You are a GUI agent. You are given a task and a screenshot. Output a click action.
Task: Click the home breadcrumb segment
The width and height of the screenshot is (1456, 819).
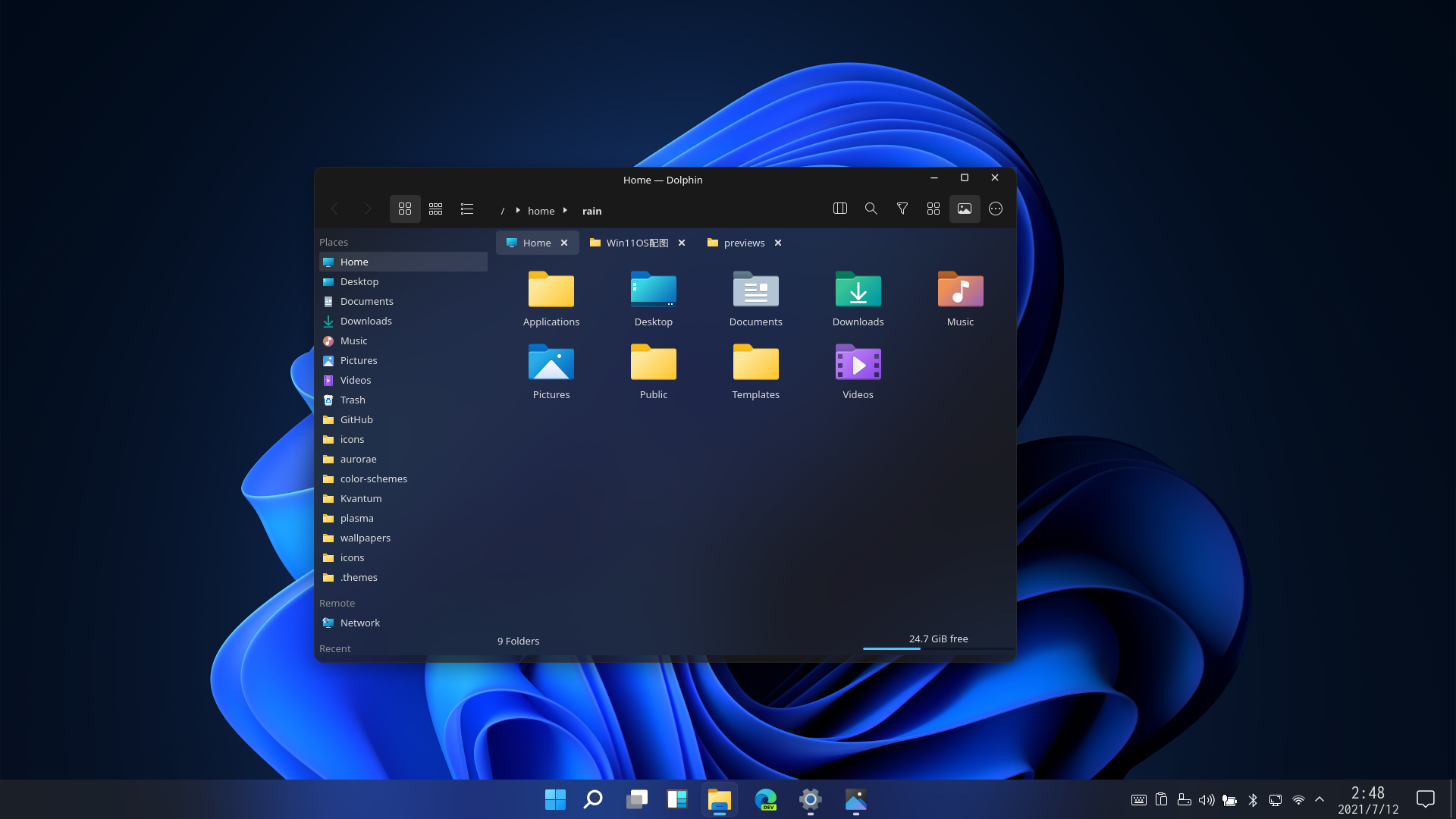pyautogui.click(x=541, y=211)
